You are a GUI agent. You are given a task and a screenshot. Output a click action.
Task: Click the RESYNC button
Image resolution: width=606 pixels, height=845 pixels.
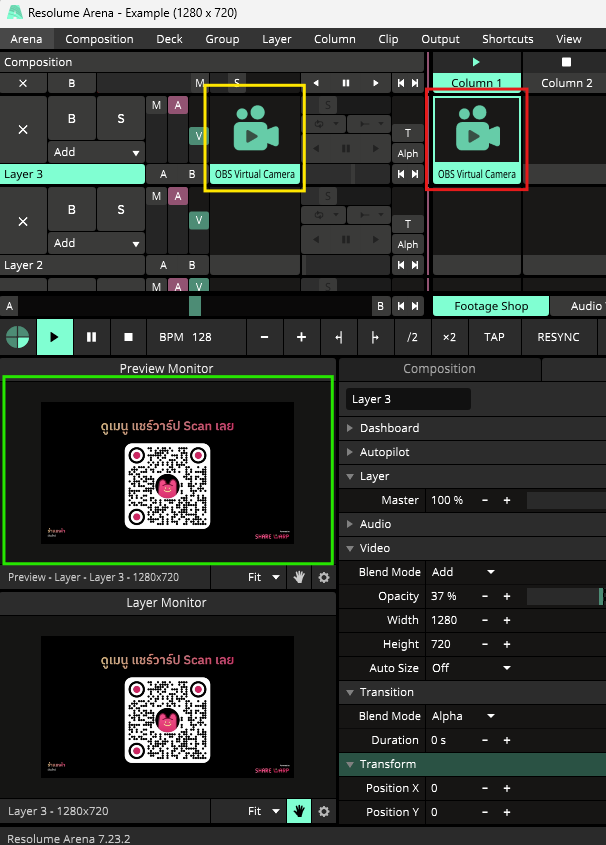[558, 337]
